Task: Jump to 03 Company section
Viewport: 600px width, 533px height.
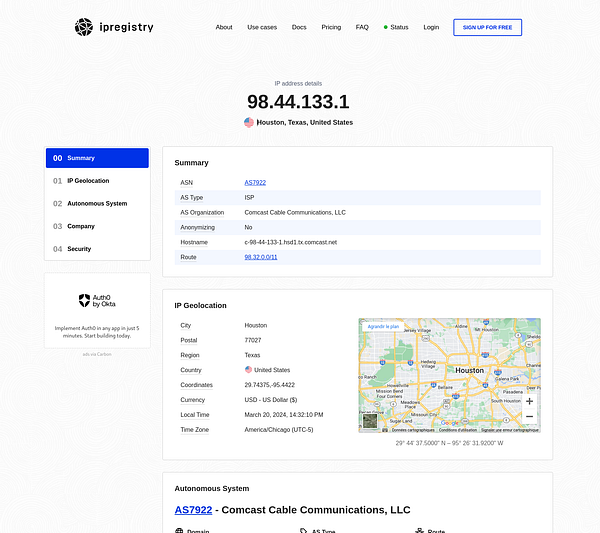Action: 97,226
